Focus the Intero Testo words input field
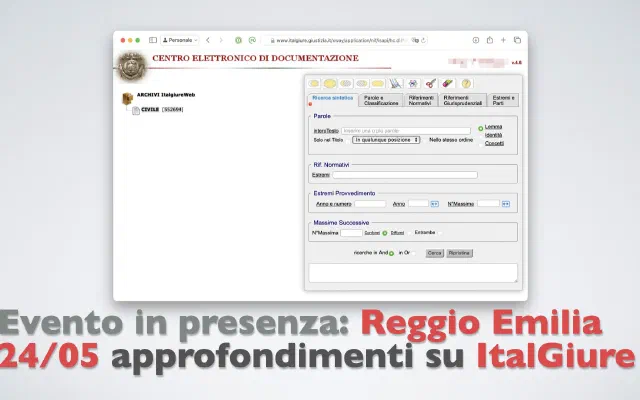The width and height of the screenshot is (640, 400). point(406,131)
